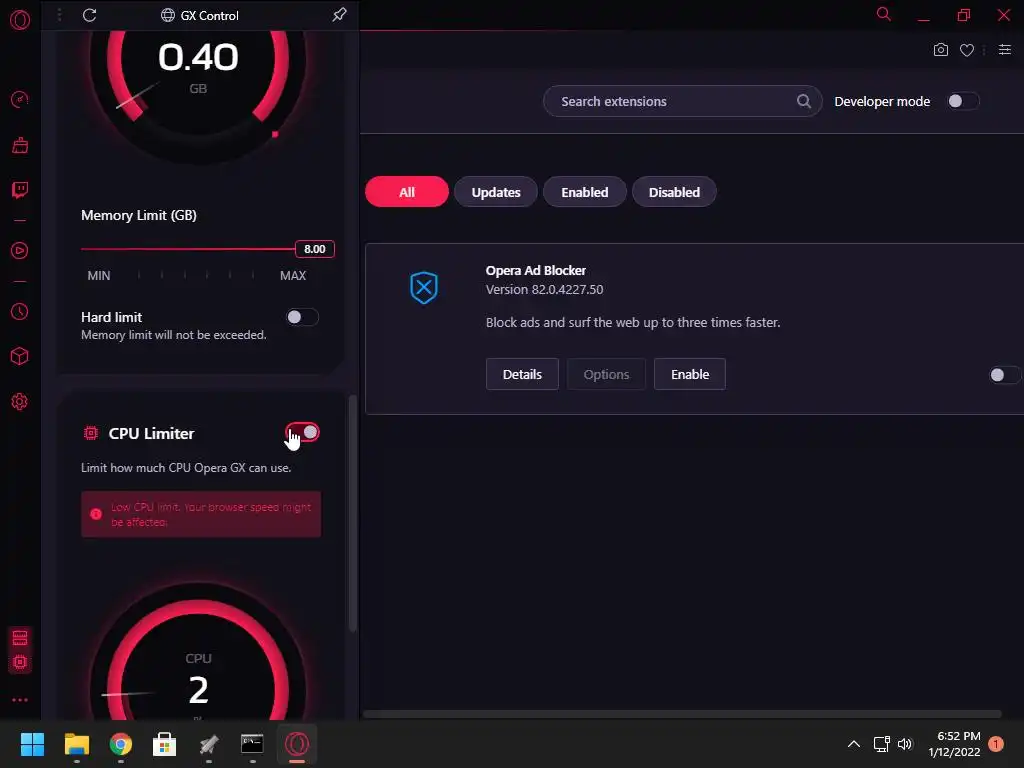Take a snapshot with camera icon
The width and height of the screenshot is (1024, 768).
tap(940, 50)
